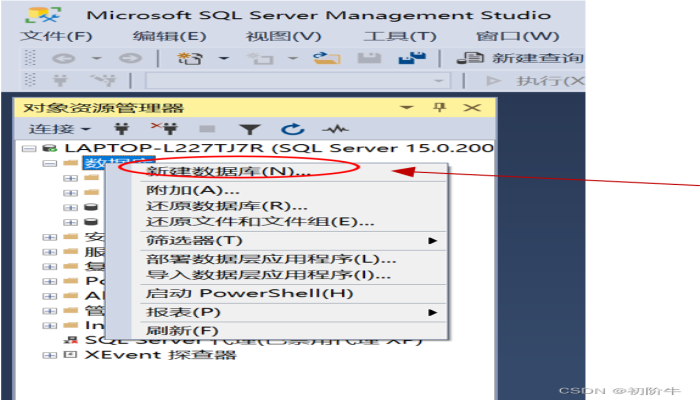Click the refresh circular arrow icon
Screen dimensions: 700x400
tap(293, 129)
